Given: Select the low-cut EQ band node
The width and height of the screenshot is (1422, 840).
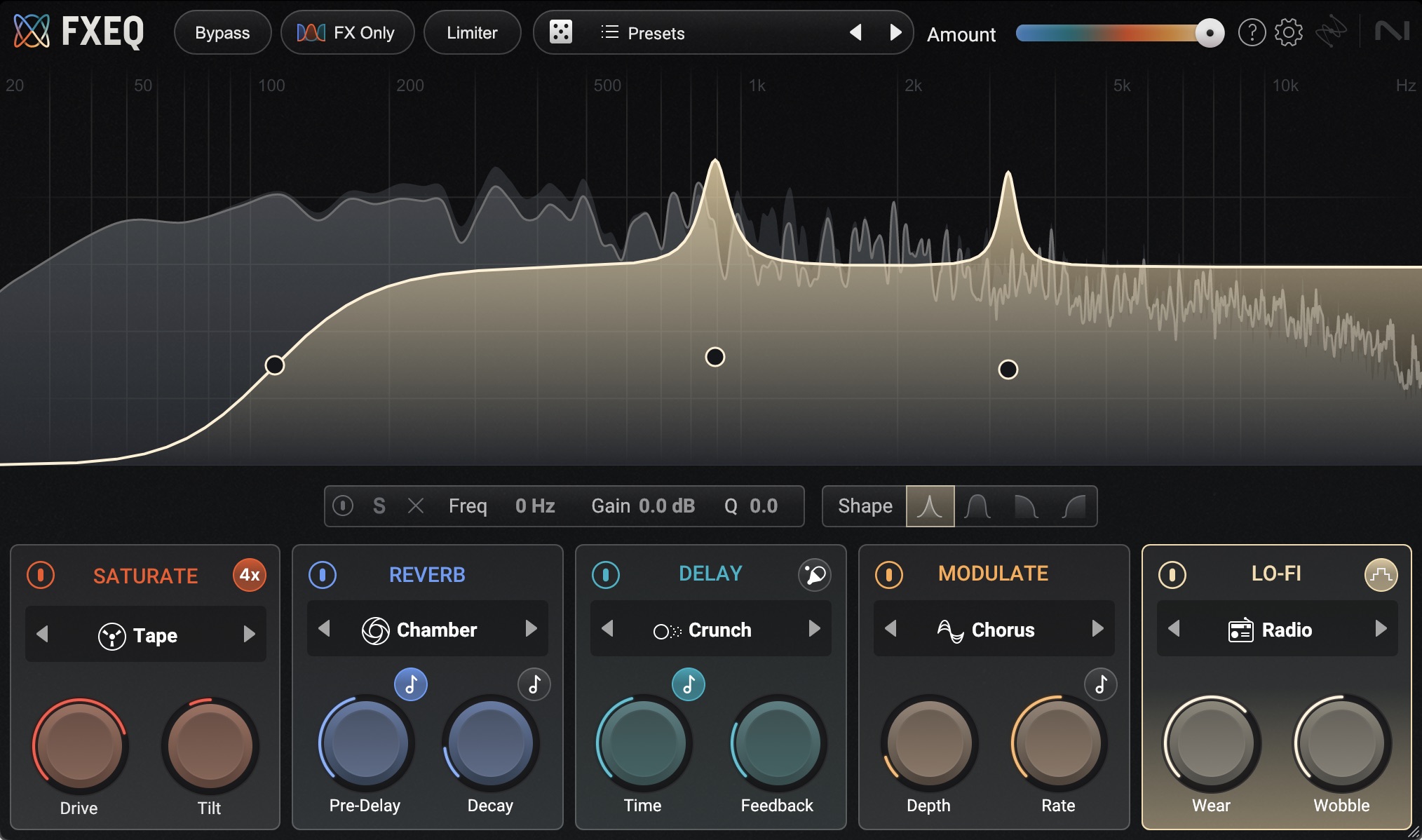Looking at the screenshot, I should point(275,365).
